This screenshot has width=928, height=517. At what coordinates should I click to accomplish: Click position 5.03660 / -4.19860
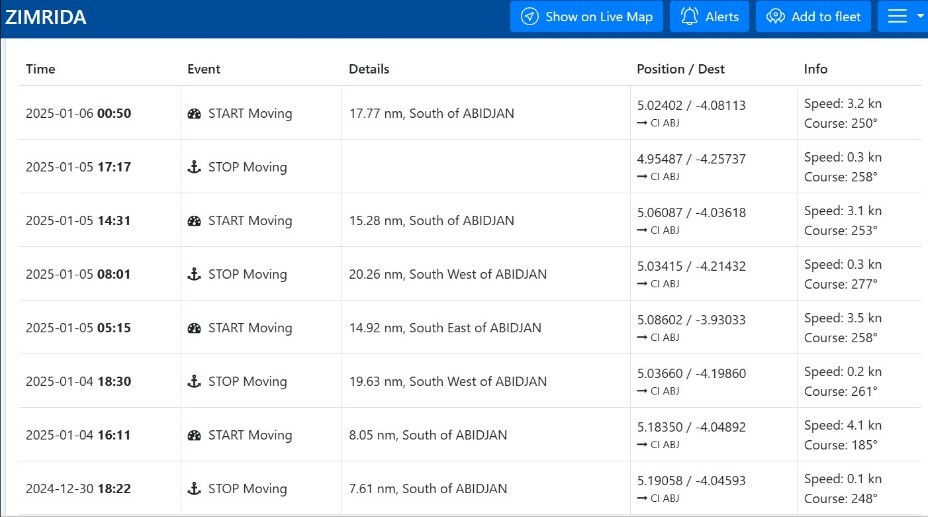coord(691,373)
